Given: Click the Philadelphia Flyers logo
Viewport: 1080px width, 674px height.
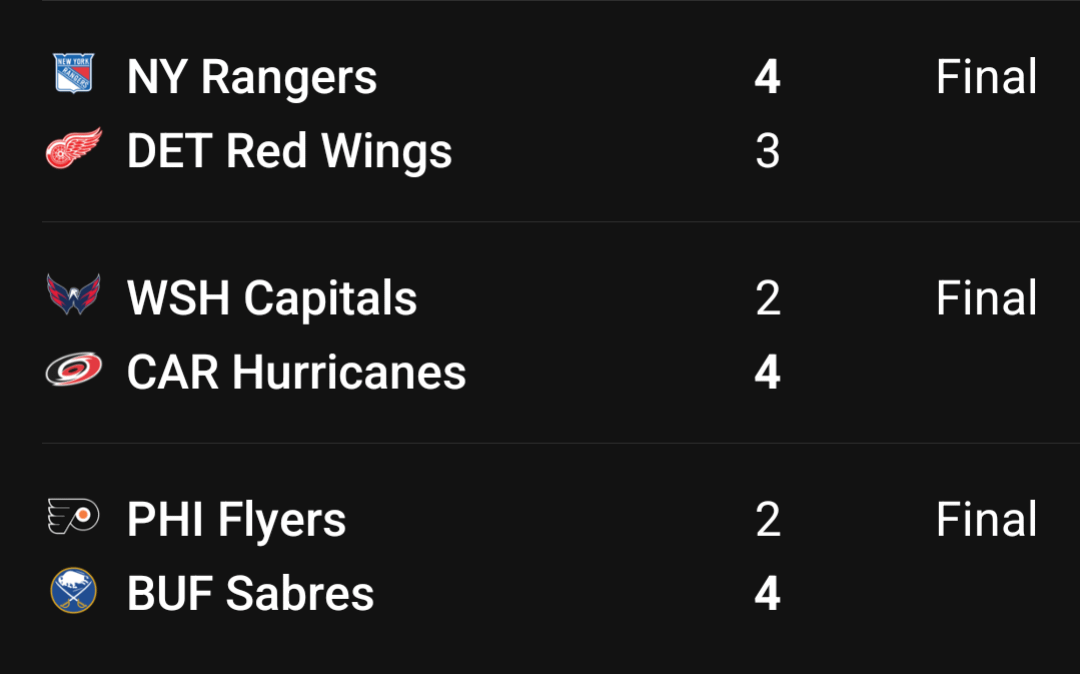Looking at the screenshot, I should [x=73, y=518].
